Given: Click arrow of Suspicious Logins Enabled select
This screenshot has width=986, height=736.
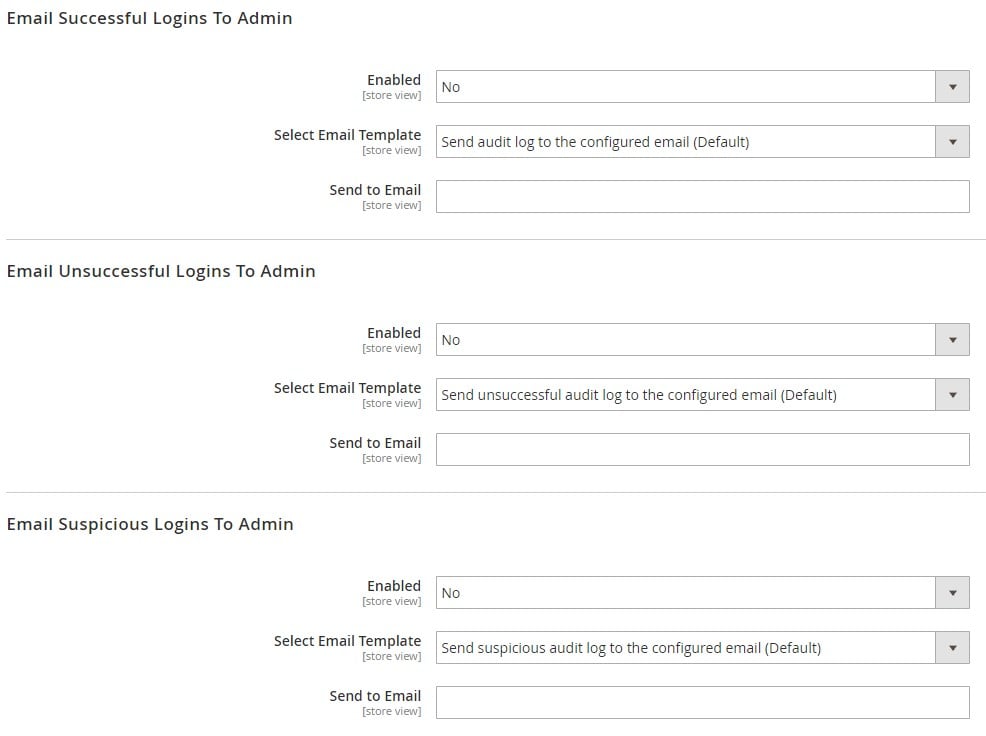Looking at the screenshot, I should tap(953, 593).
